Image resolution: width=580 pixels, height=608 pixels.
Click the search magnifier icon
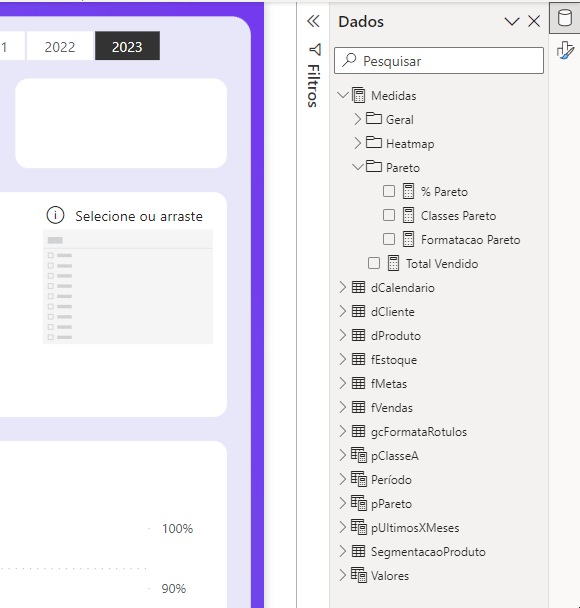coord(349,60)
